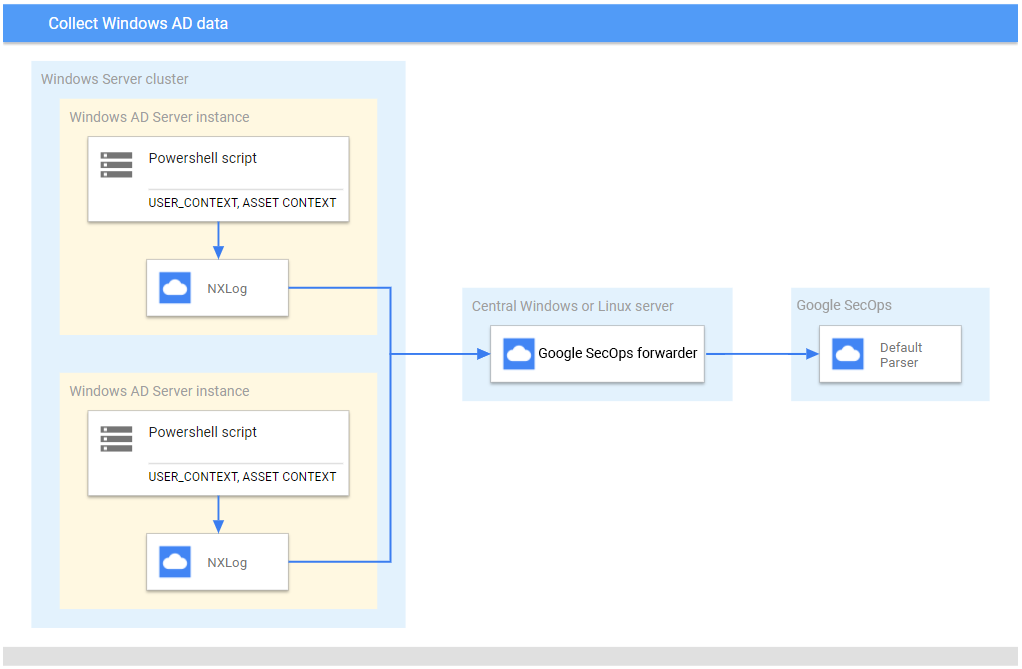This screenshot has width=1022, height=669.
Task: Select the Google SecOps forwarder cloud icon
Action: coord(518,353)
